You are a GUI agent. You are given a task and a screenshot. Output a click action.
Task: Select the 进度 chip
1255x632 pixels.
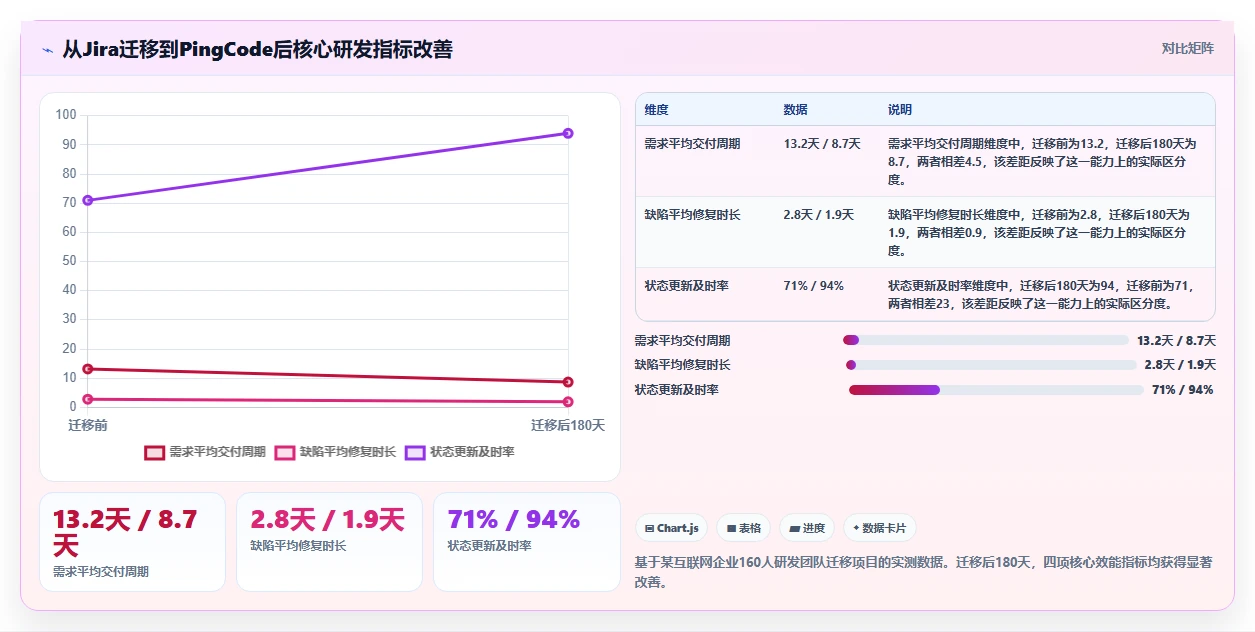click(x=807, y=528)
